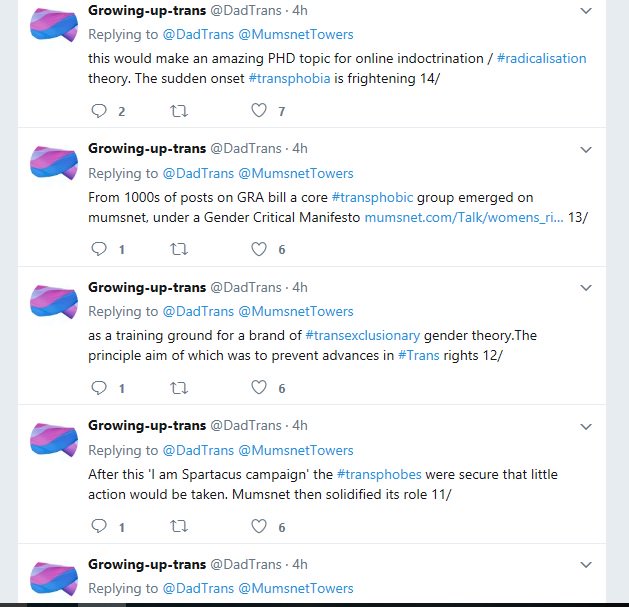The height and width of the screenshot is (607, 629).
Task: Reply to the tweet numbered 14/
Action: (x=99, y=110)
